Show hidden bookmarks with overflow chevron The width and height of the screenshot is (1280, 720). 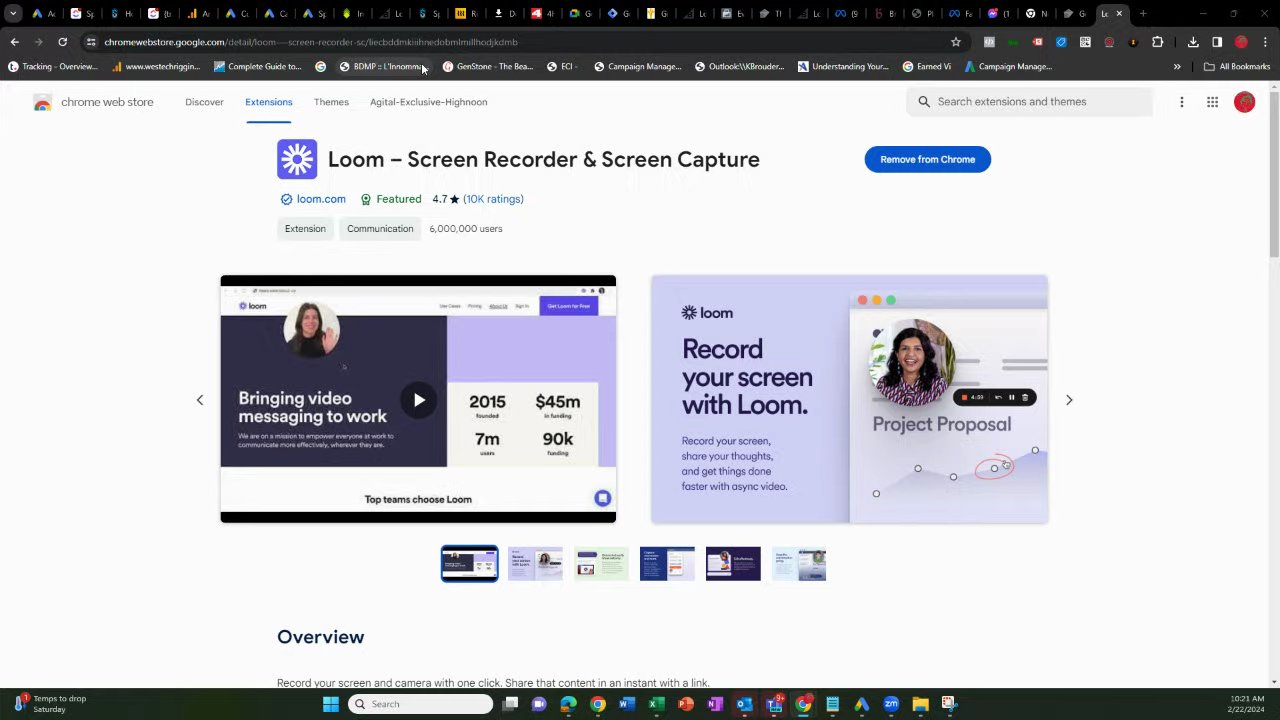click(x=1177, y=67)
